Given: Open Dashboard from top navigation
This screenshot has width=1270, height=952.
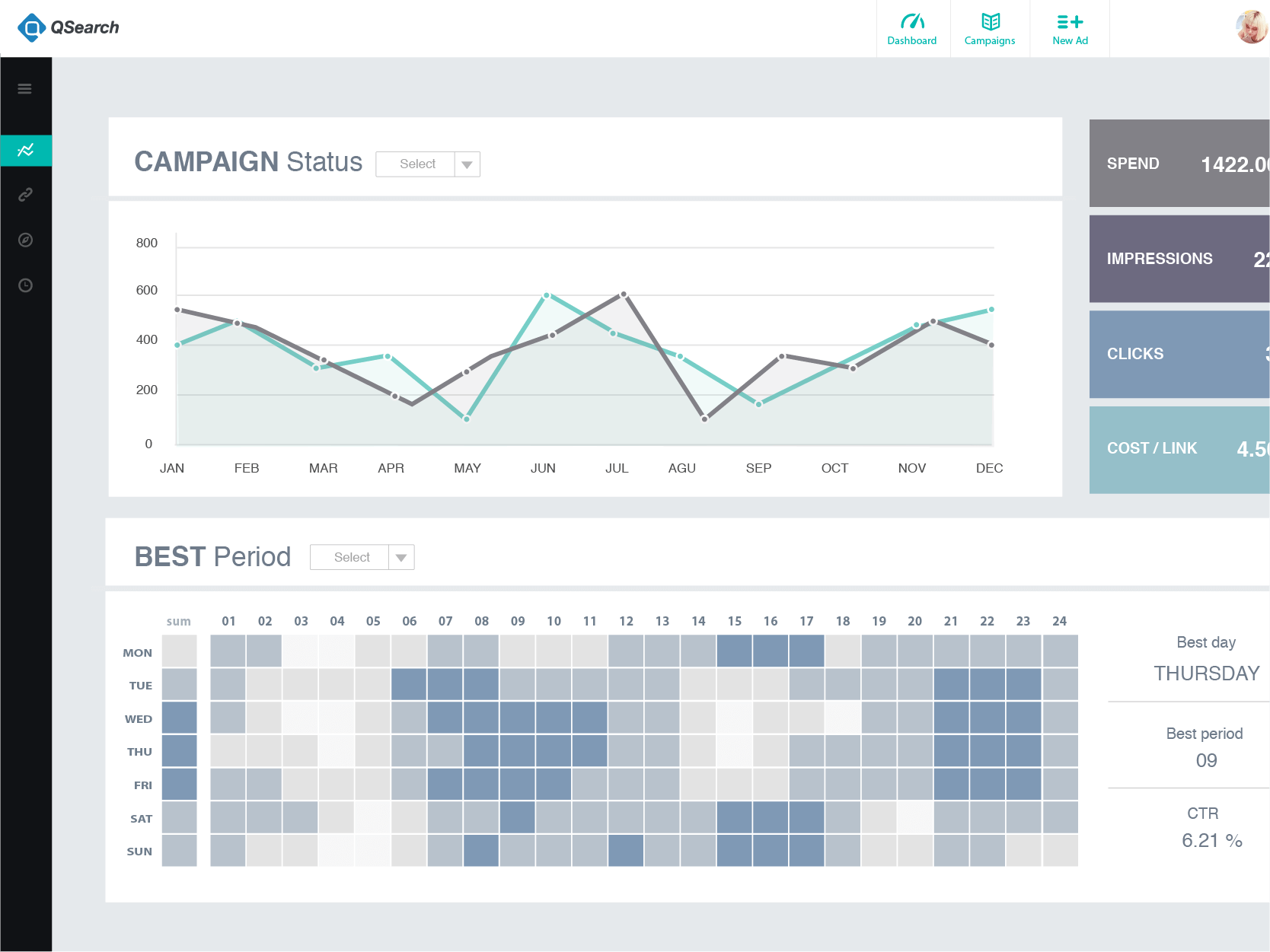Looking at the screenshot, I should tap(911, 29).
